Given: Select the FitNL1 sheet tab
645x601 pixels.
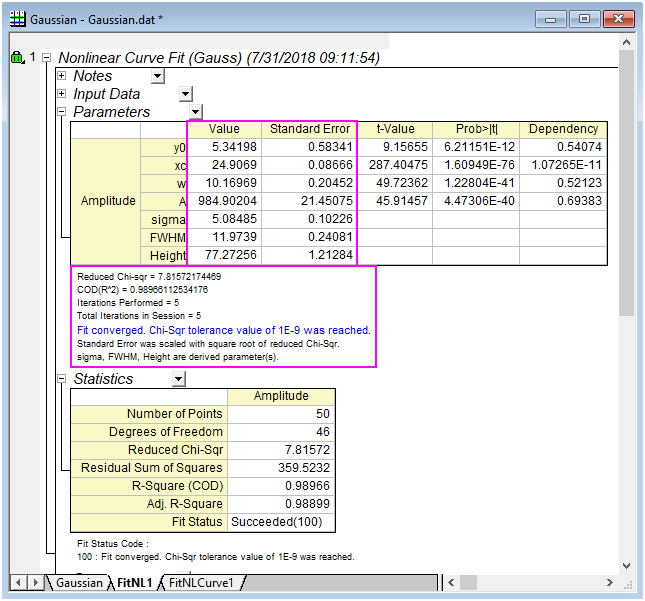Looking at the screenshot, I should coord(133,582).
